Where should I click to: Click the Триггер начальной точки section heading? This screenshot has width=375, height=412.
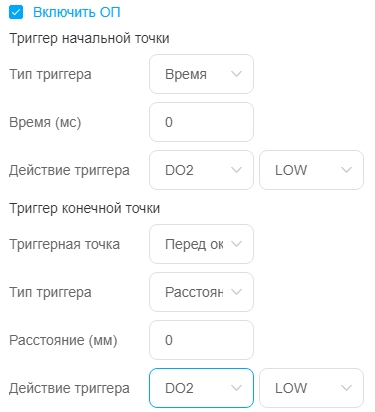pyautogui.click(x=89, y=38)
